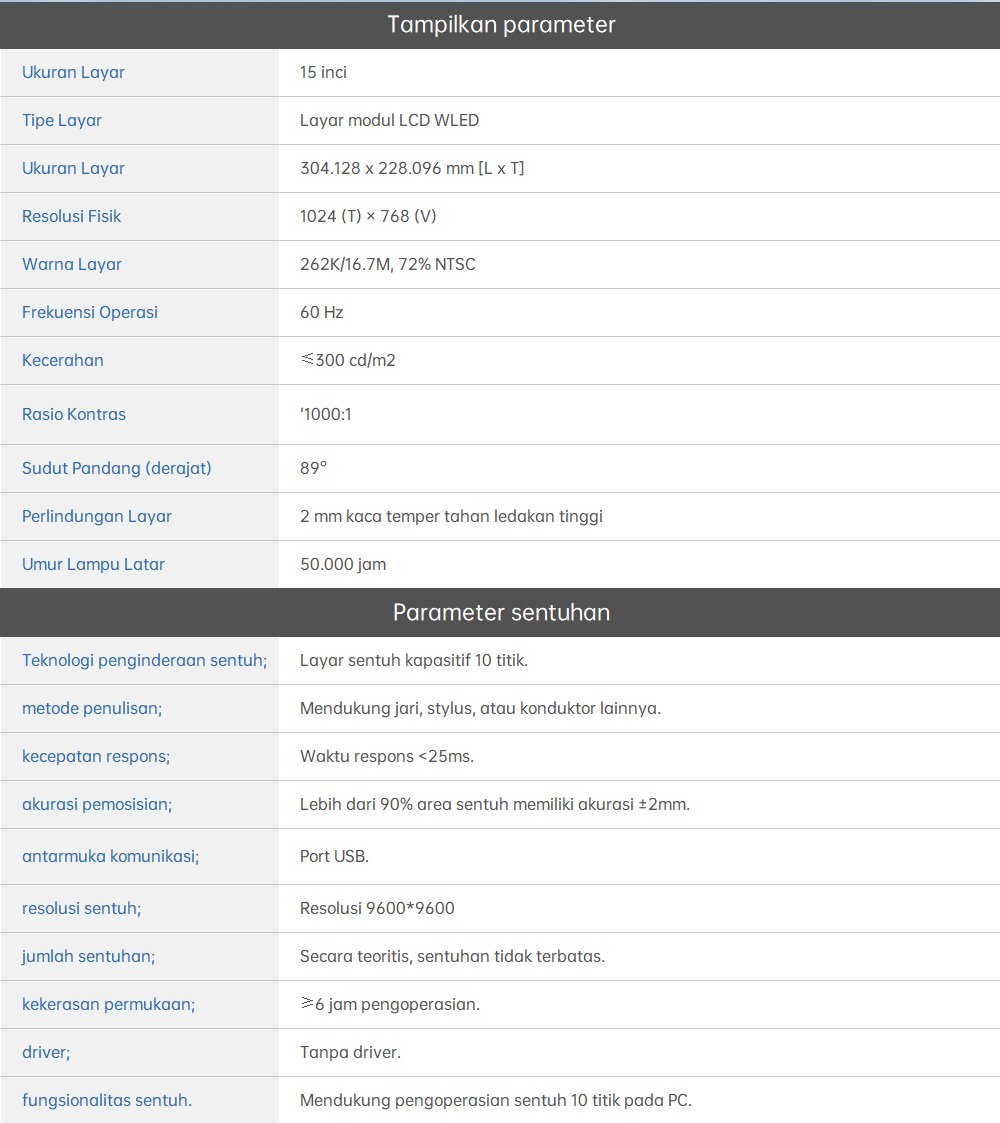The image size is (1000, 1123).
Task: Select the 'Kecerahan' label
Action: pos(63,360)
